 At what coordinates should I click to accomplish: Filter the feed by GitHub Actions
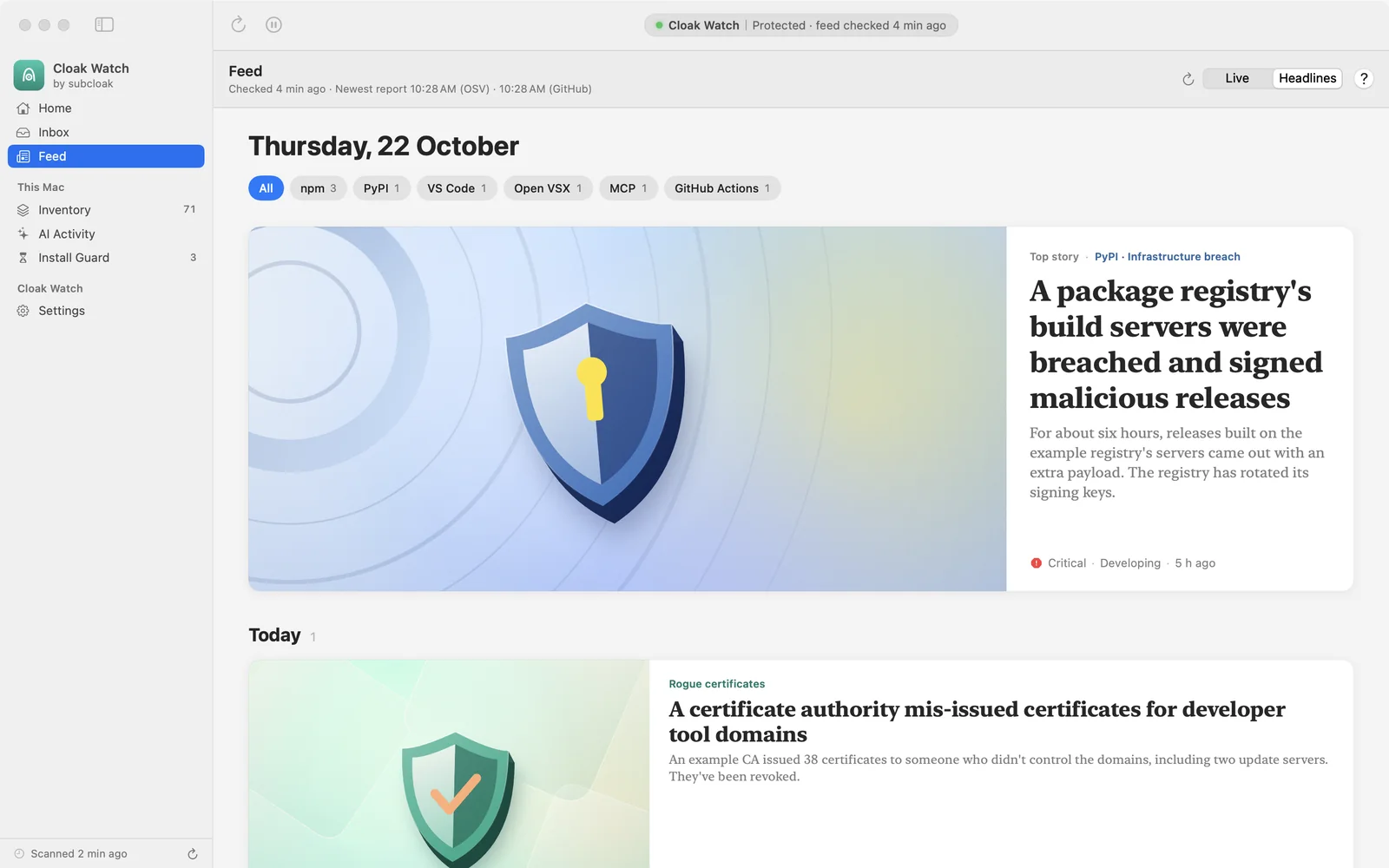coord(722,188)
